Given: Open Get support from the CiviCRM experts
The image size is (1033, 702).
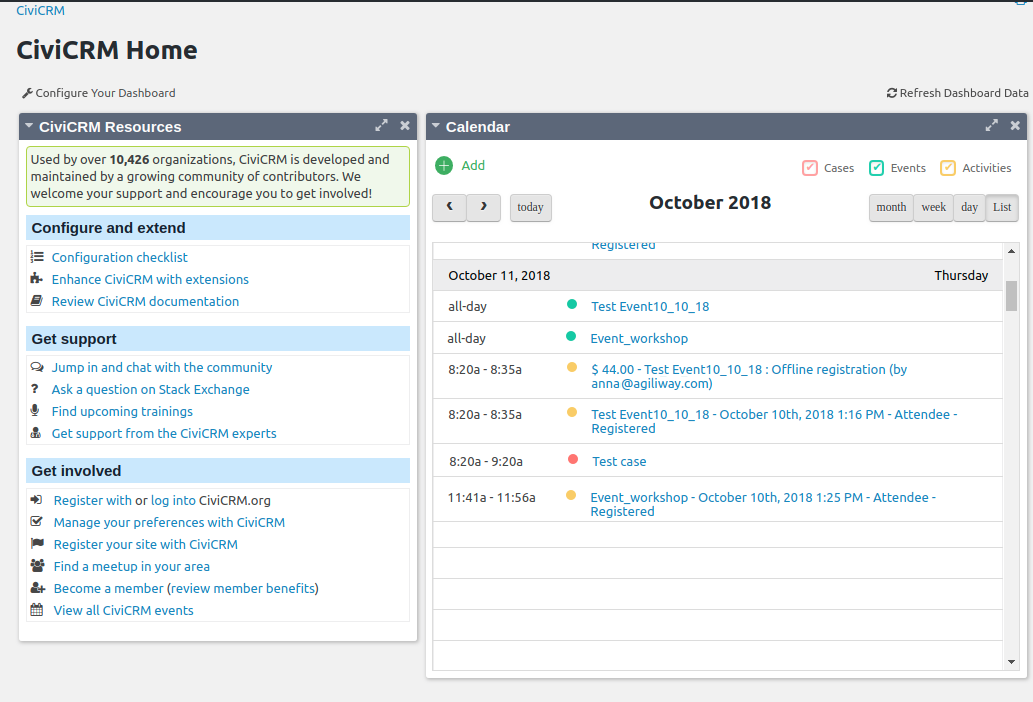Looking at the screenshot, I should point(164,433).
